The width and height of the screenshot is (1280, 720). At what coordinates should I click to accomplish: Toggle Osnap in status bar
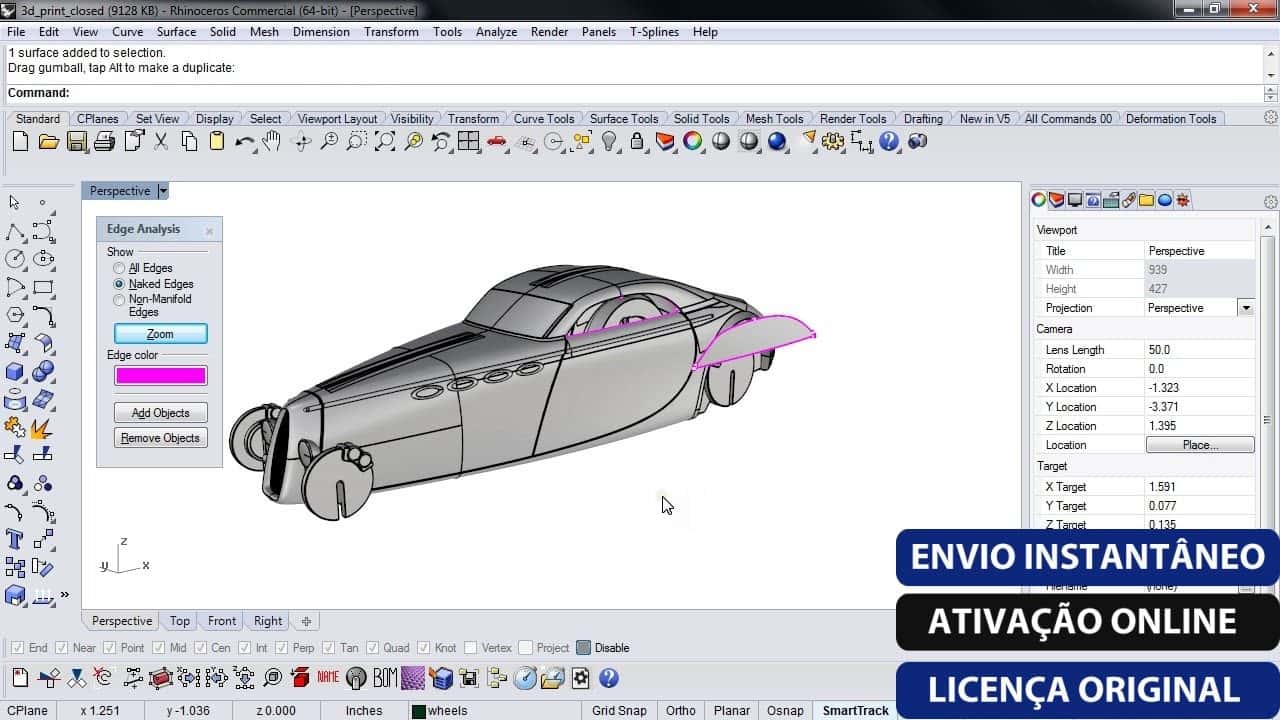point(785,711)
